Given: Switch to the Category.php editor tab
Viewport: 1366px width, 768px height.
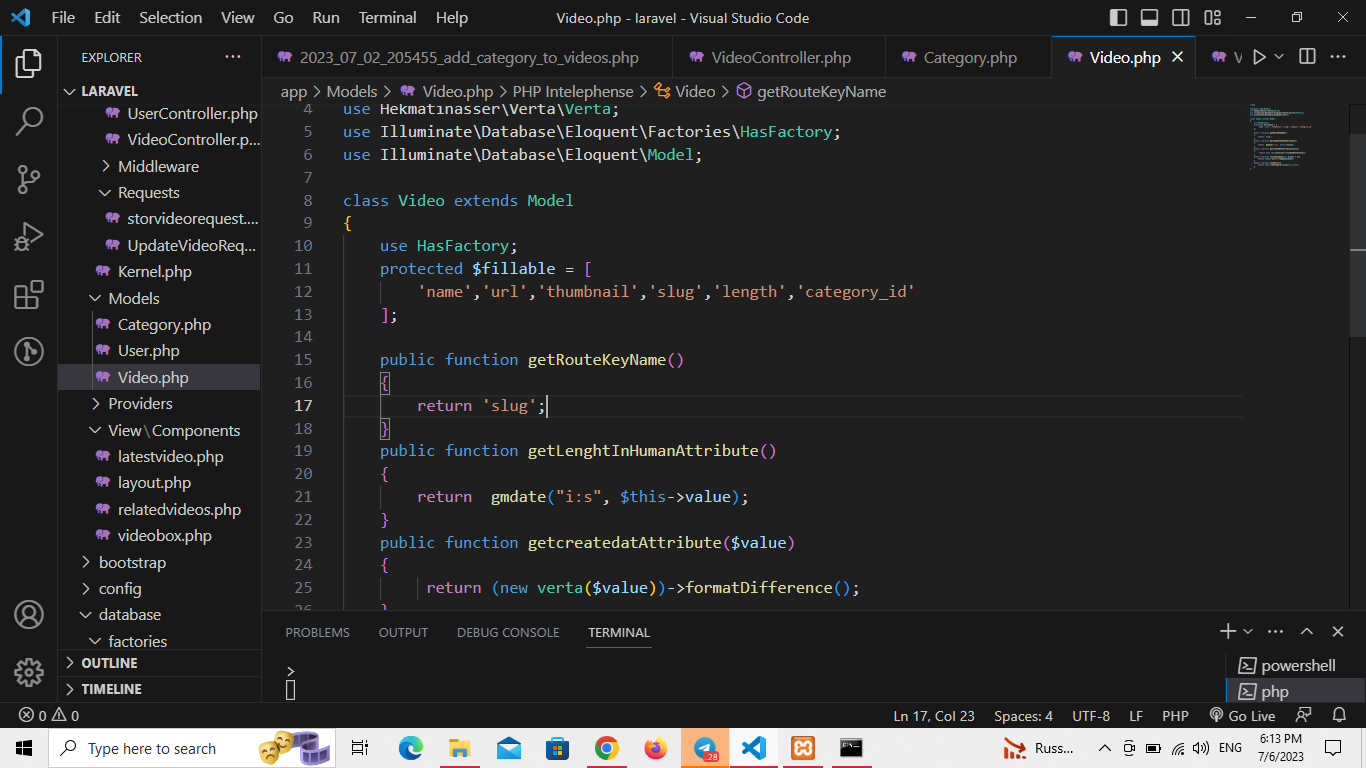Looking at the screenshot, I should (x=968, y=57).
